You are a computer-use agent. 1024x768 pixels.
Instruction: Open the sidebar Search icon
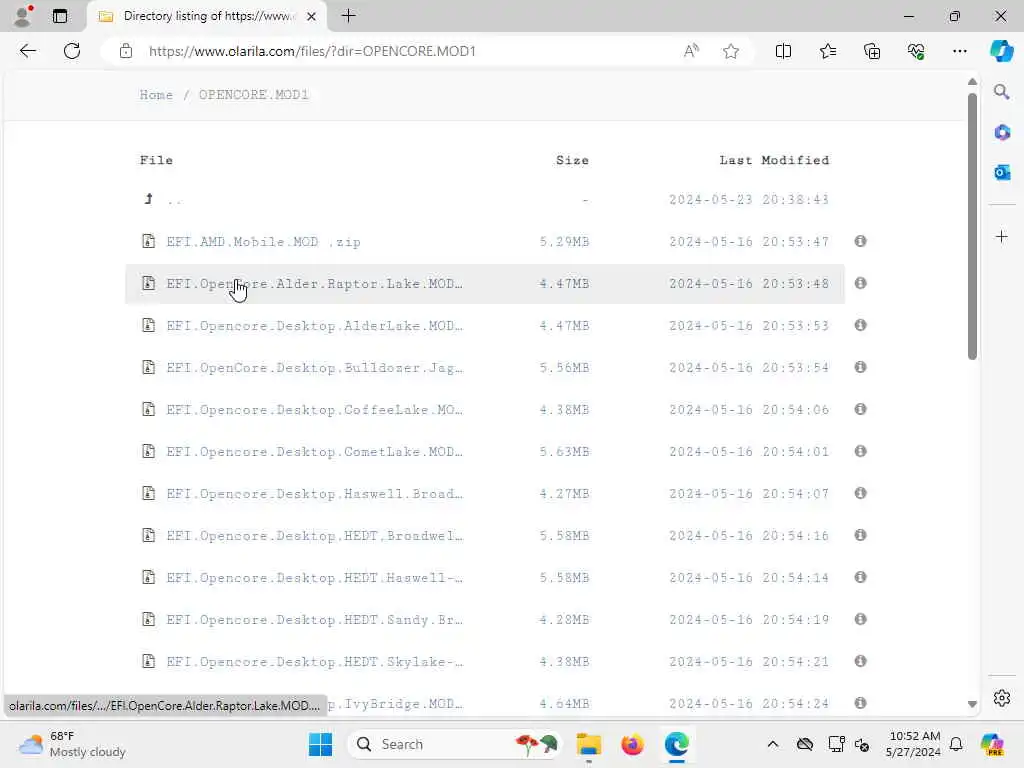(1002, 92)
